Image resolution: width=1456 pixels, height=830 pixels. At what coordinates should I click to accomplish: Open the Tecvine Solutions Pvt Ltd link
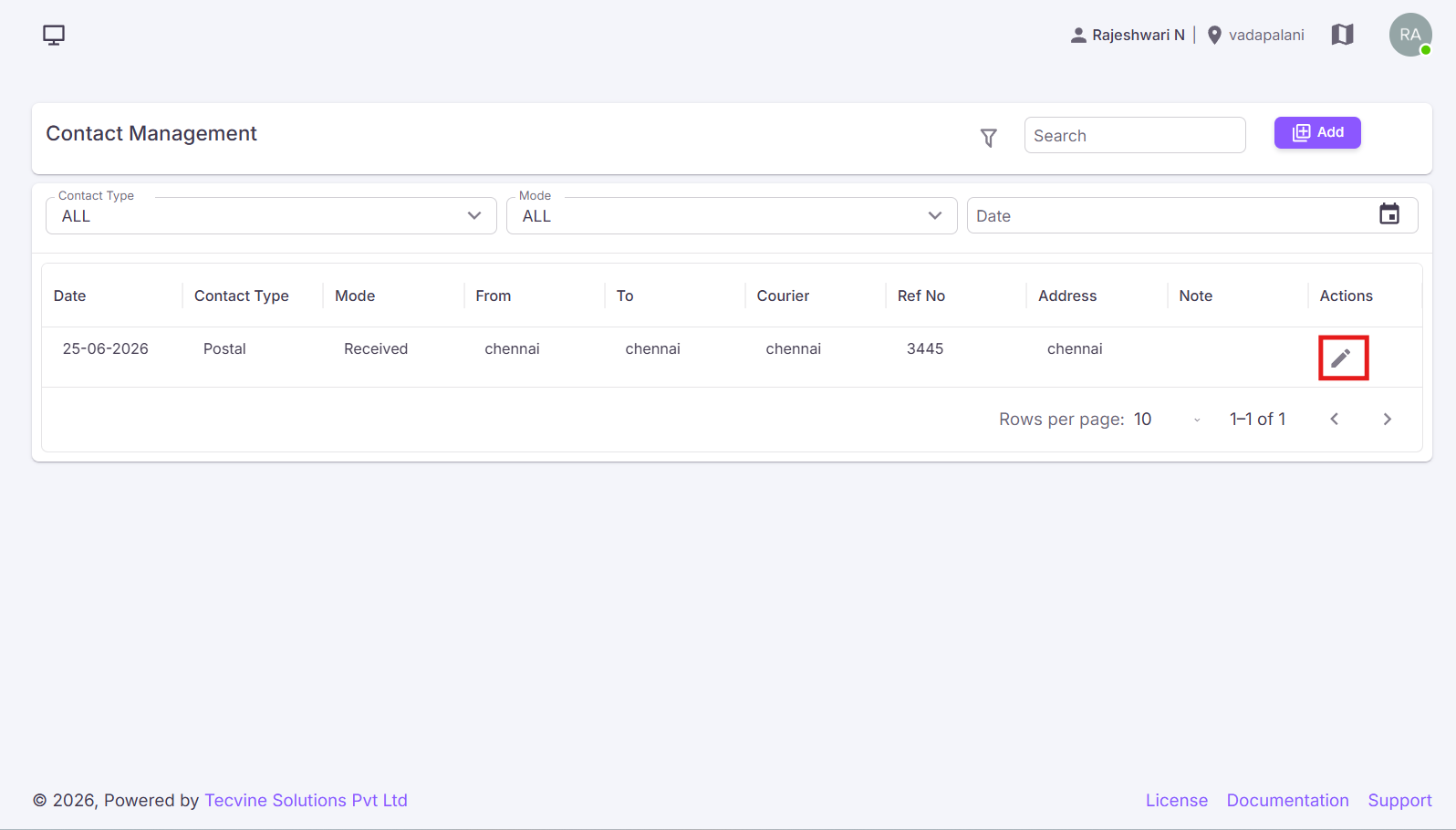point(306,800)
